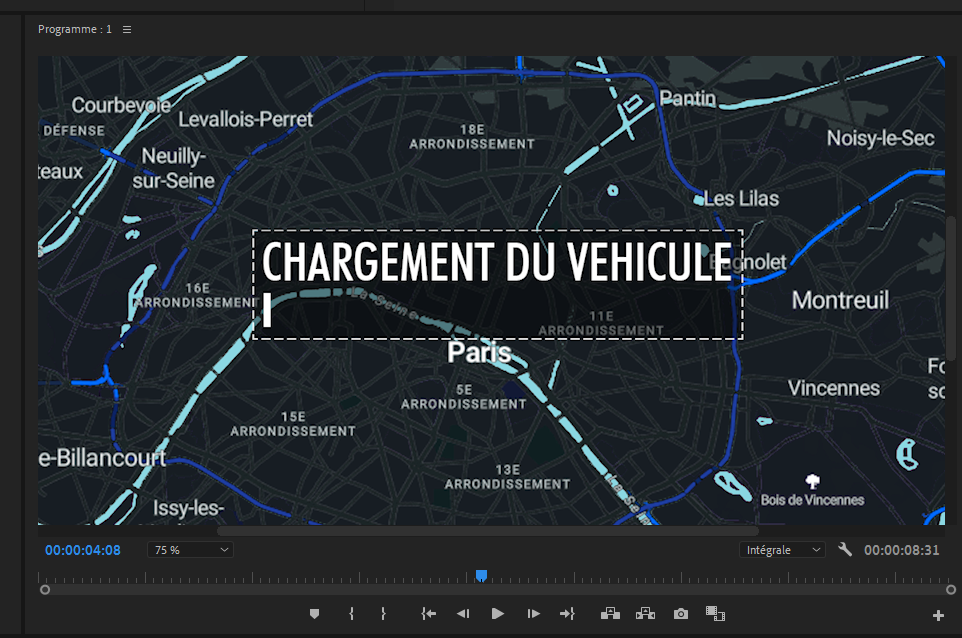Click the Mark Out bracket icon

click(383, 614)
